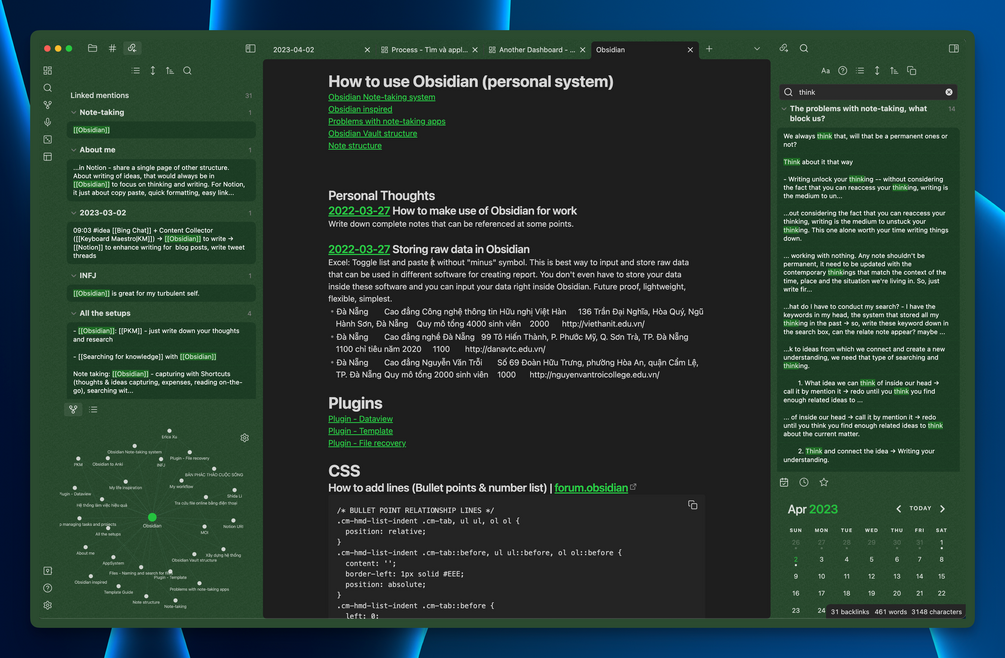Clear the think search query
The image size is (1005, 658).
tap(949, 92)
